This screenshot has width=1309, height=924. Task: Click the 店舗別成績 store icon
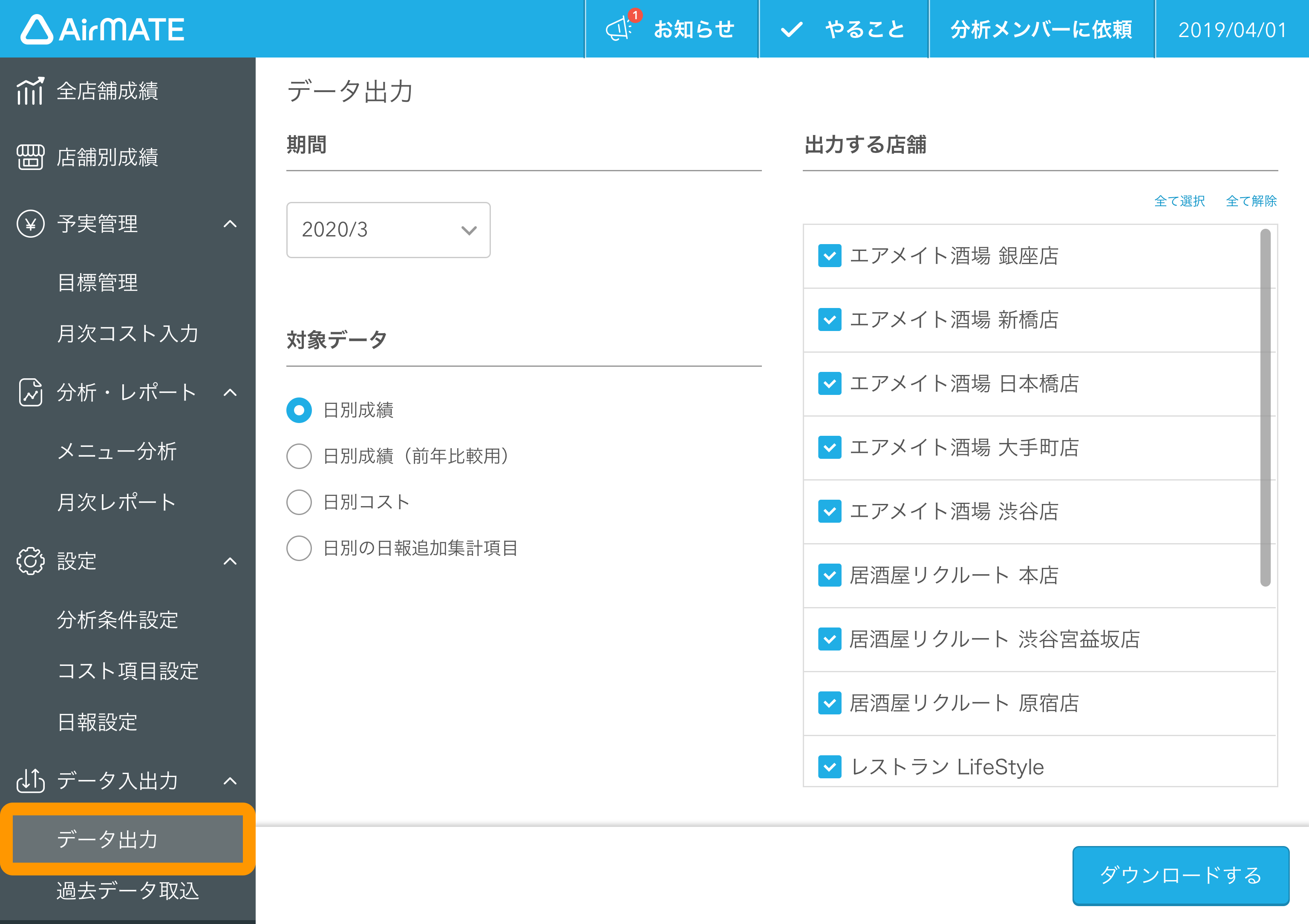point(30,157)
